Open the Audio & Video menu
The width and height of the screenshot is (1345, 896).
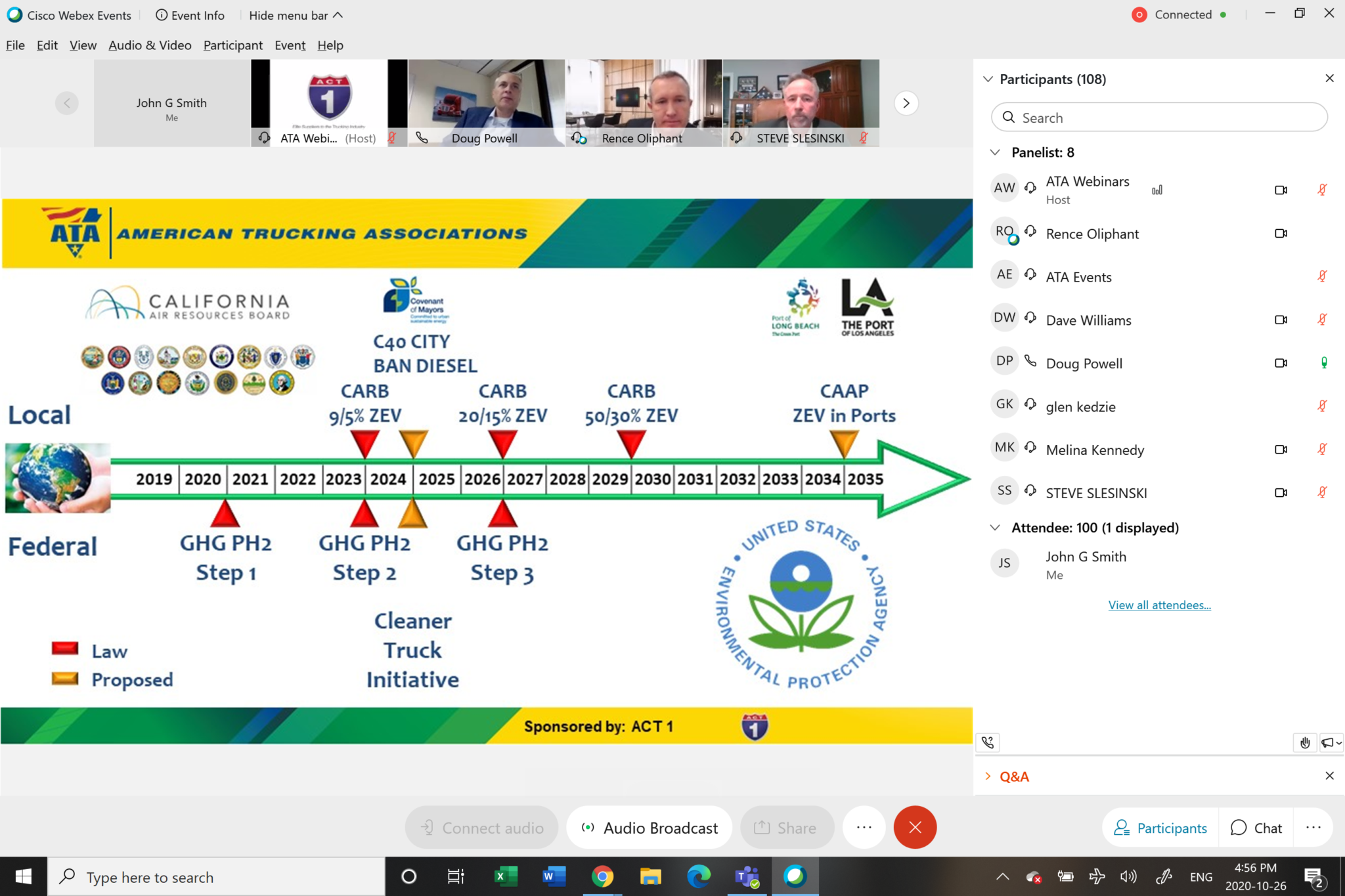pyautogui.click(x=150, y=45)
